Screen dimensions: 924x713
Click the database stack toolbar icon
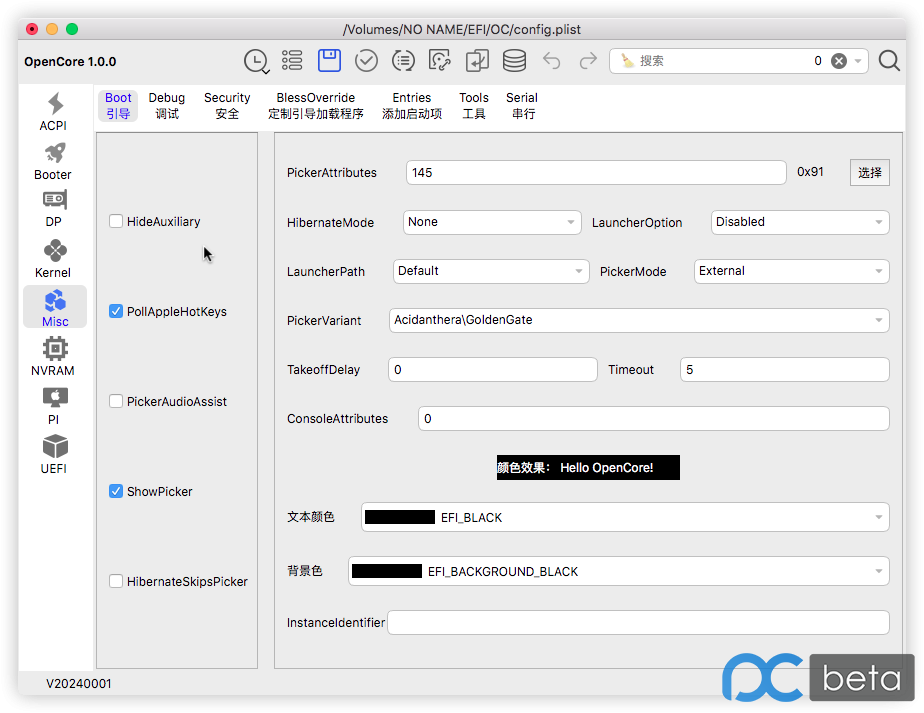pyautogui.click(x=514, y=61)
